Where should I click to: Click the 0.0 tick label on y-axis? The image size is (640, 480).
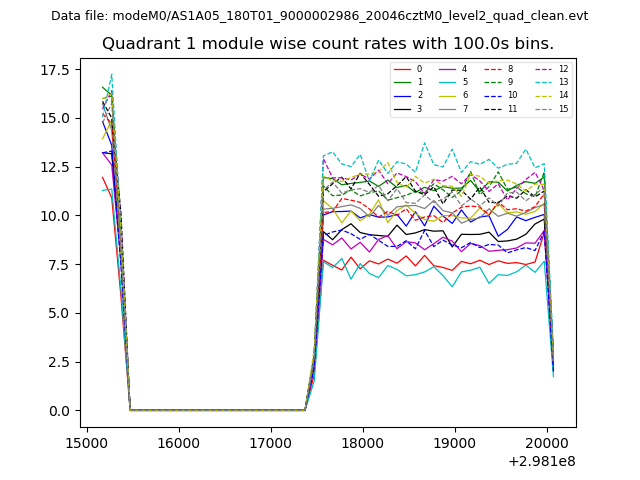pyautogui.click(x=61, y=411)
